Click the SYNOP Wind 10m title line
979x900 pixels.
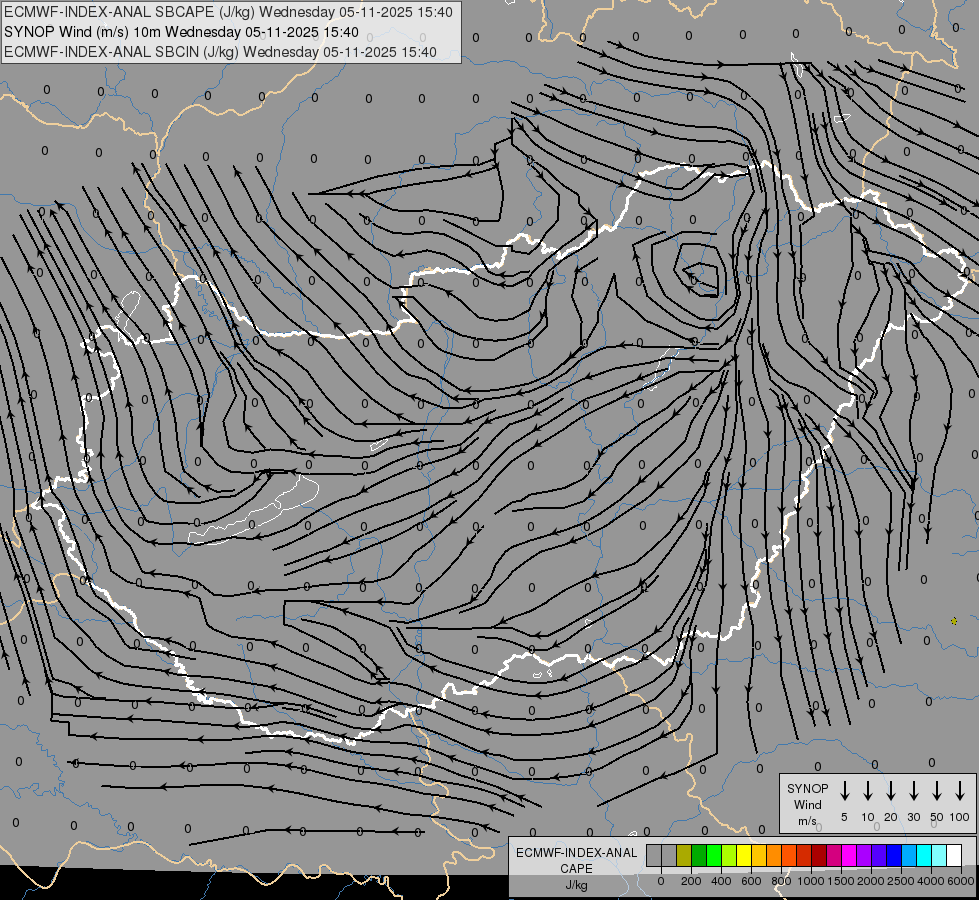(181, 32)
